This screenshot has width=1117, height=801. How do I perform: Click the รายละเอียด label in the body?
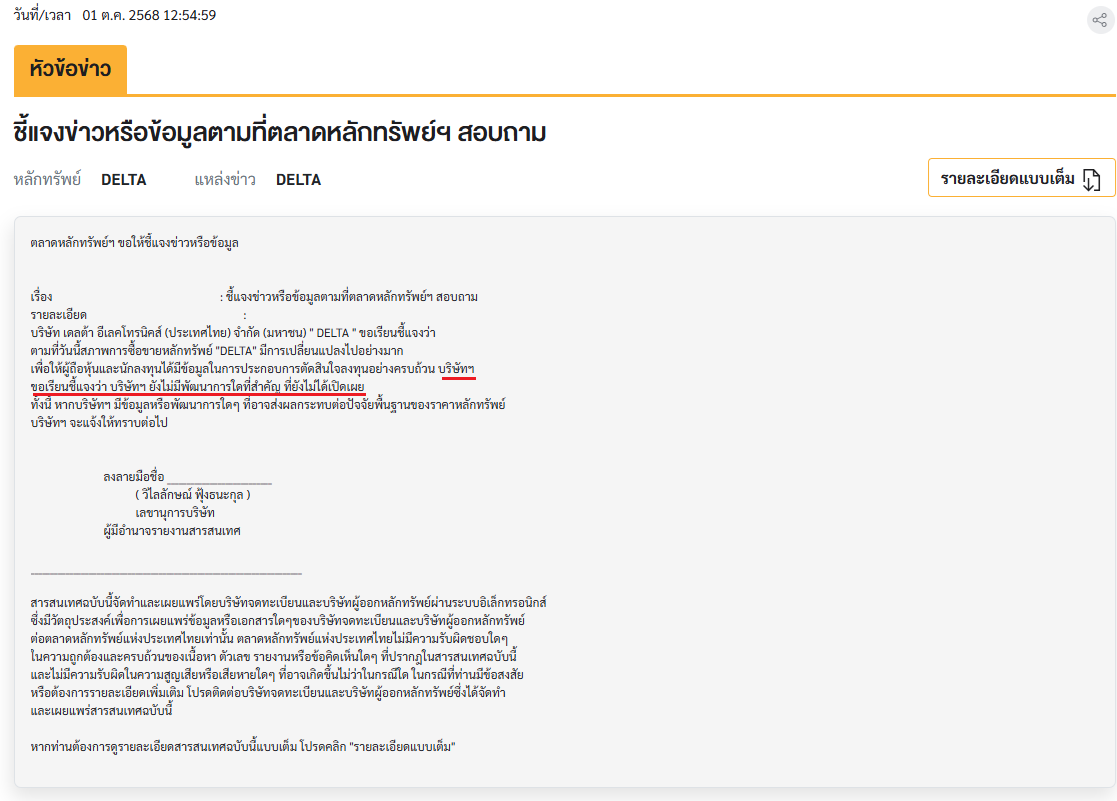coord(58,315)
